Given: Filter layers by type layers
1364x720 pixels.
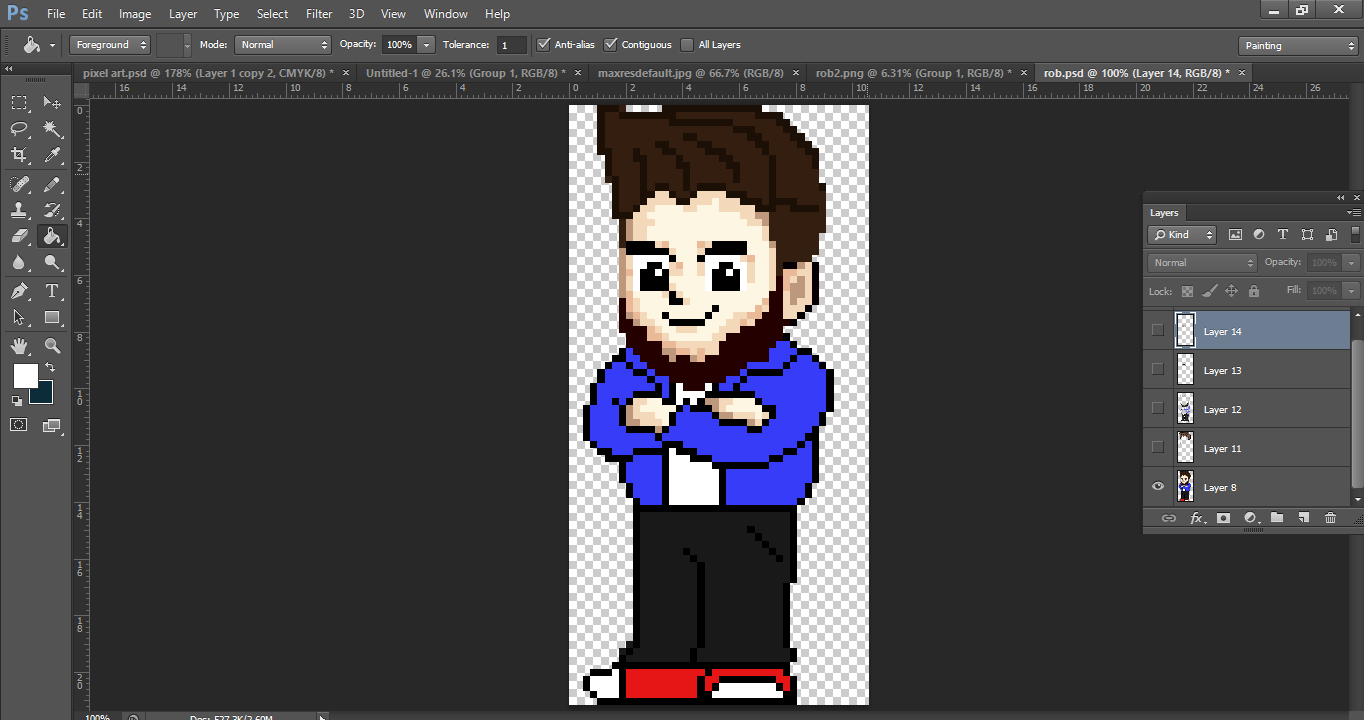Looking at the screenshot, I should 1283,235.
